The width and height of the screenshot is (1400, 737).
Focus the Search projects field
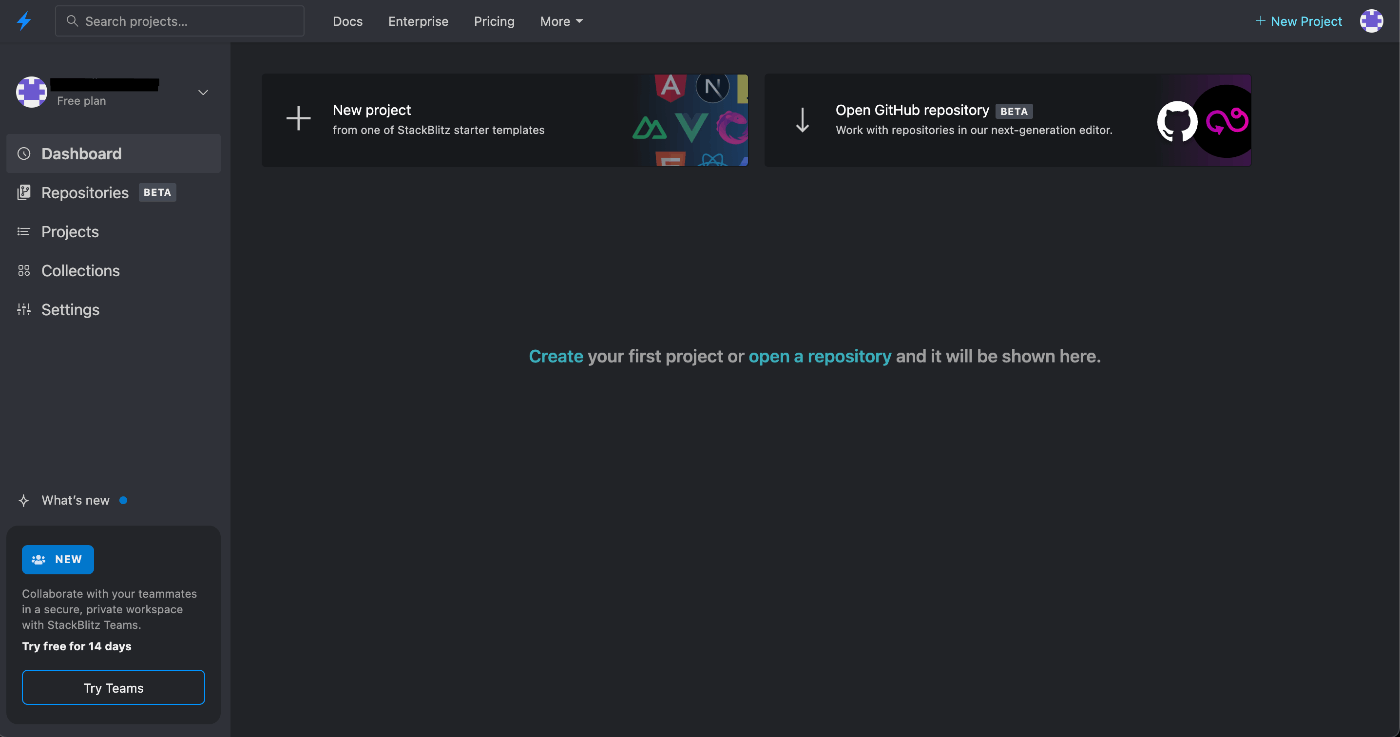[x=180, y=21]
